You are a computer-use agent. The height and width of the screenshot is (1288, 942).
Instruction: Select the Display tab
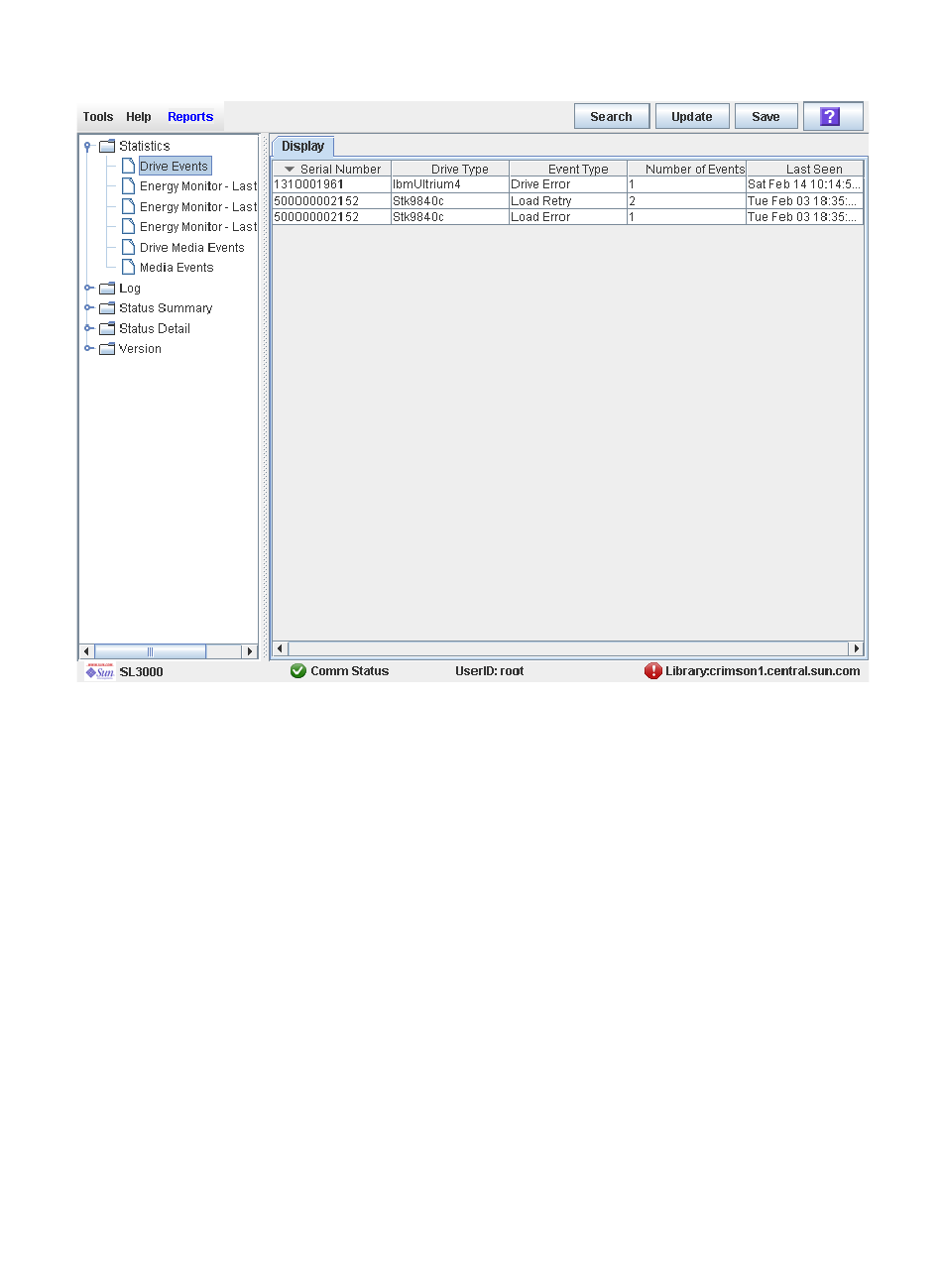coord(302,146)
